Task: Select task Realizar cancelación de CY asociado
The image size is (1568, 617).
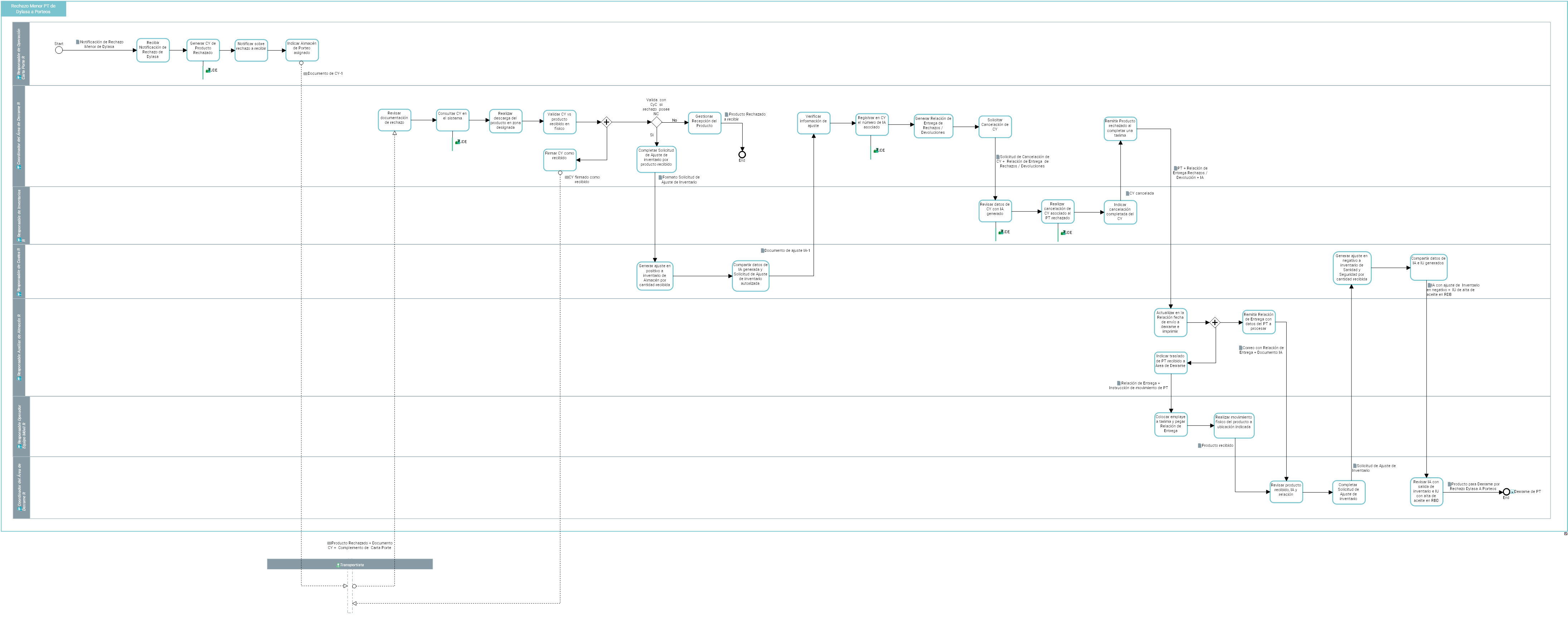Action: [1057, 212]
